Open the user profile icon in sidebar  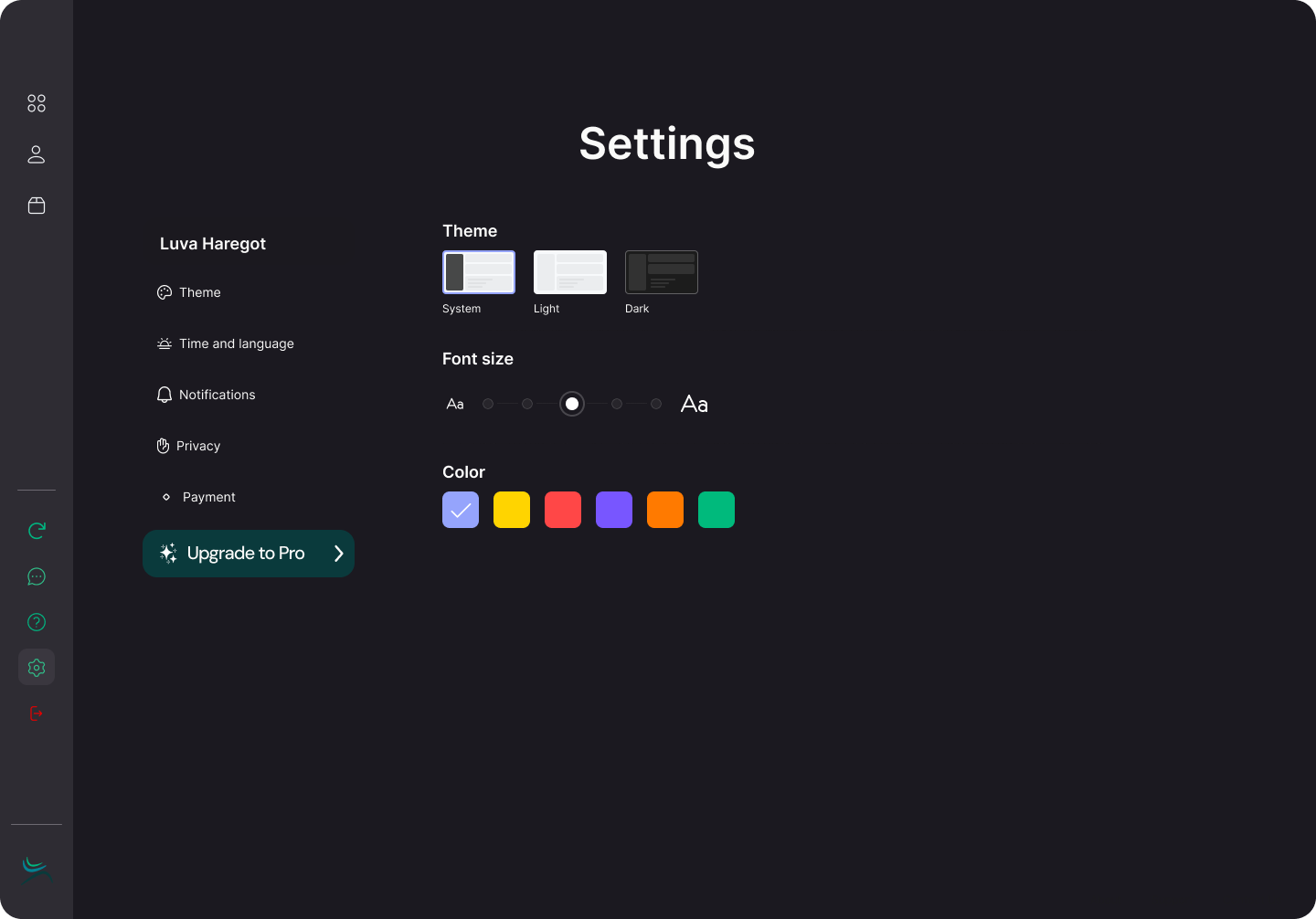click(37, 154)
